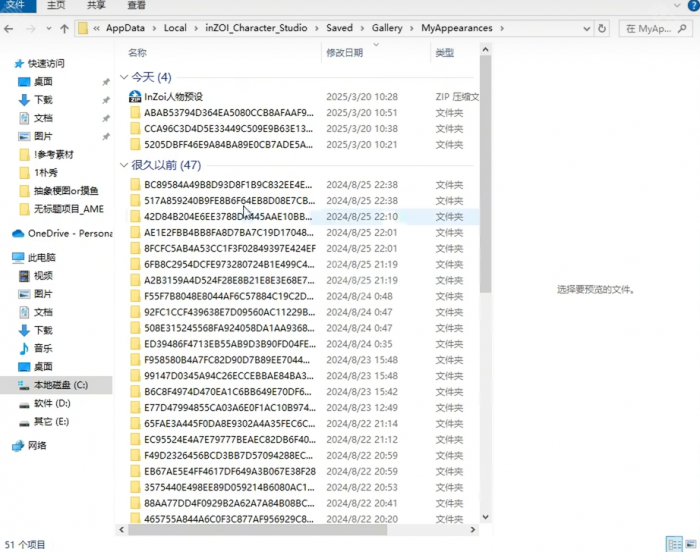Viewport: 700px width, 552px height.
Task: Open 网络 network location in sidebar
Action: tap(37, 445)
